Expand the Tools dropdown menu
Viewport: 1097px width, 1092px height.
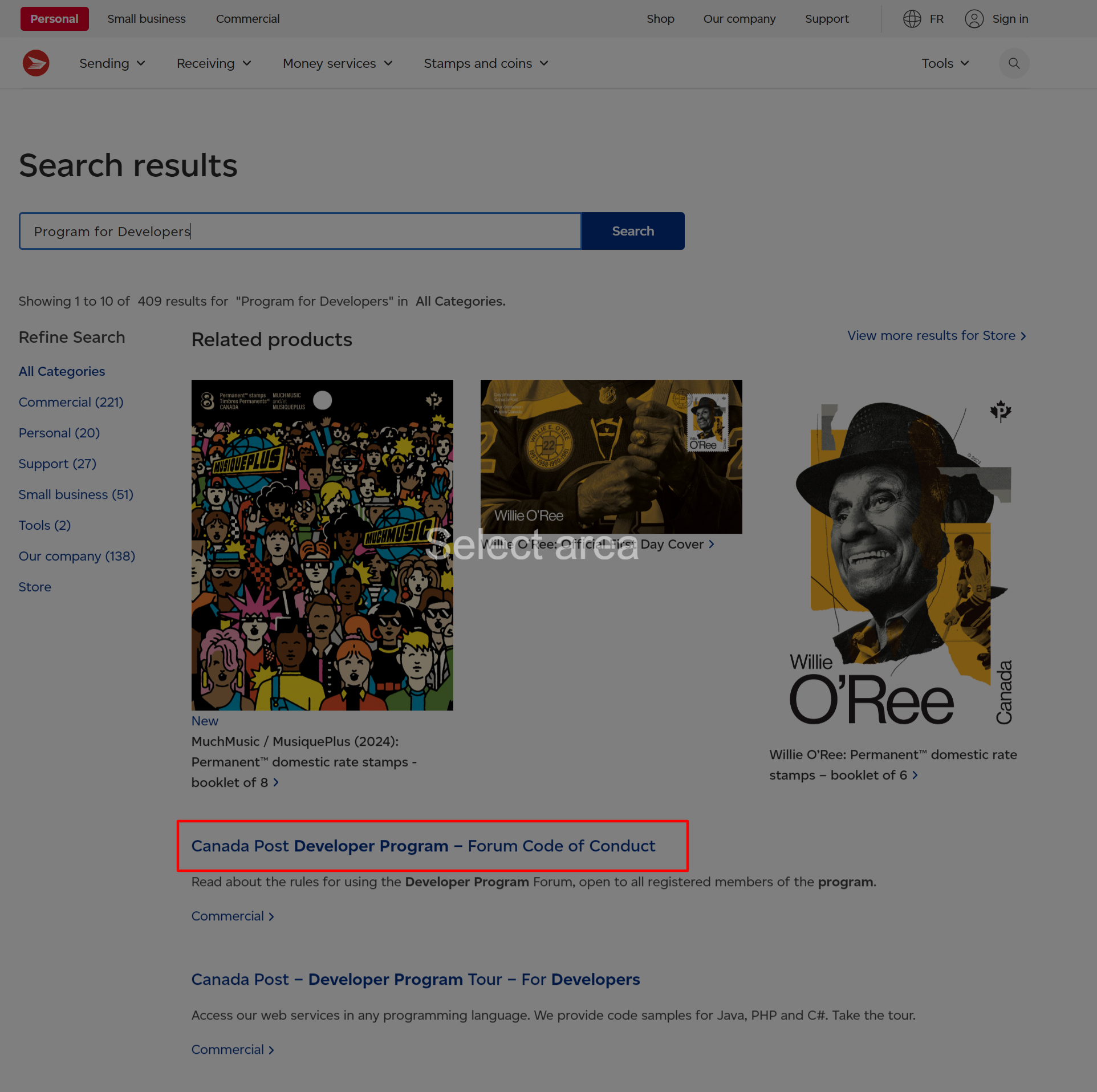[945, 63]
